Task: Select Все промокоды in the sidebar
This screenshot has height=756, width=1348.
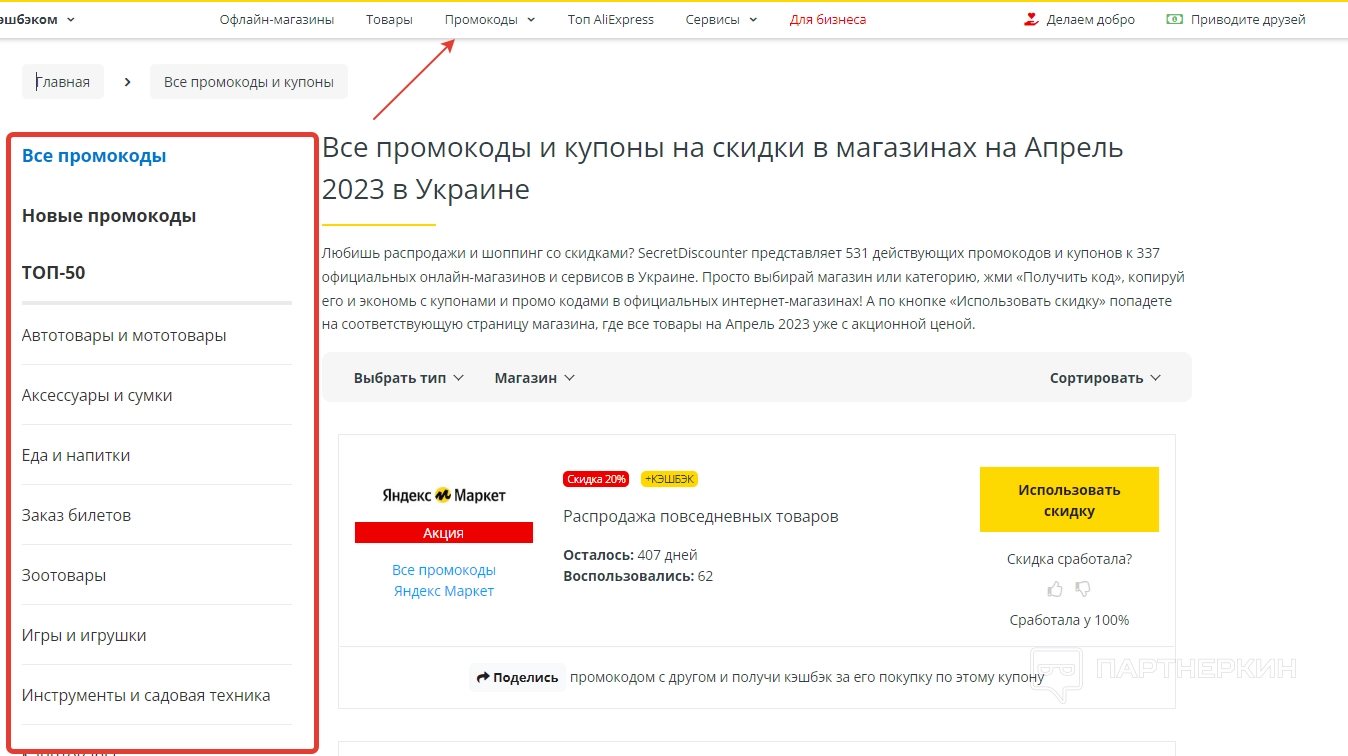Action: click(x=94, y=156)
